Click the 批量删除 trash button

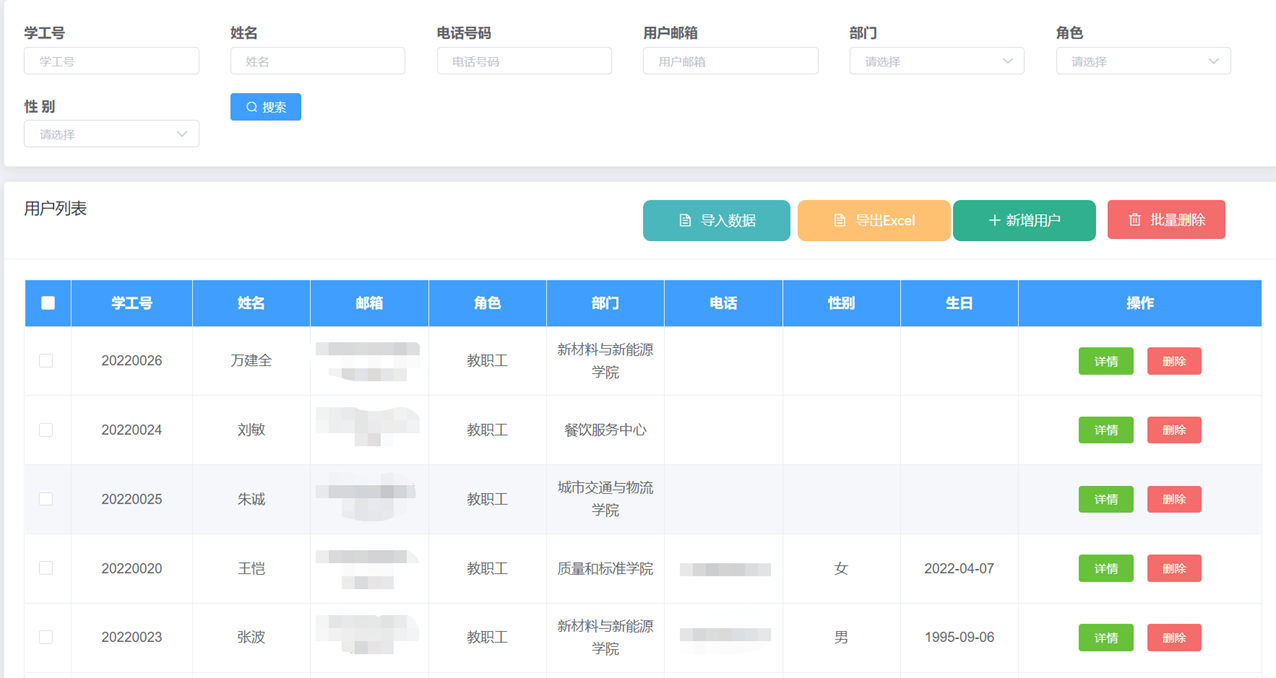pos(1166,221)
